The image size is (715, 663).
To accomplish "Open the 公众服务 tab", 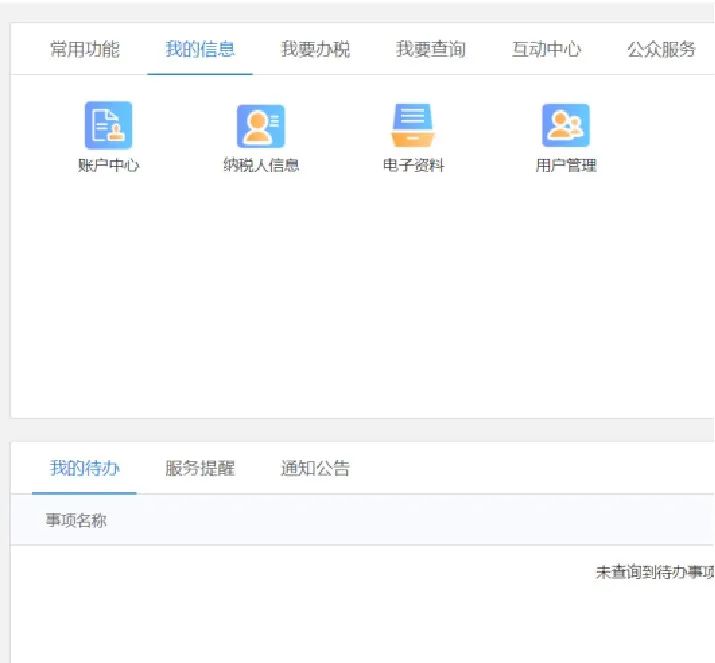I will coord(661,49).
